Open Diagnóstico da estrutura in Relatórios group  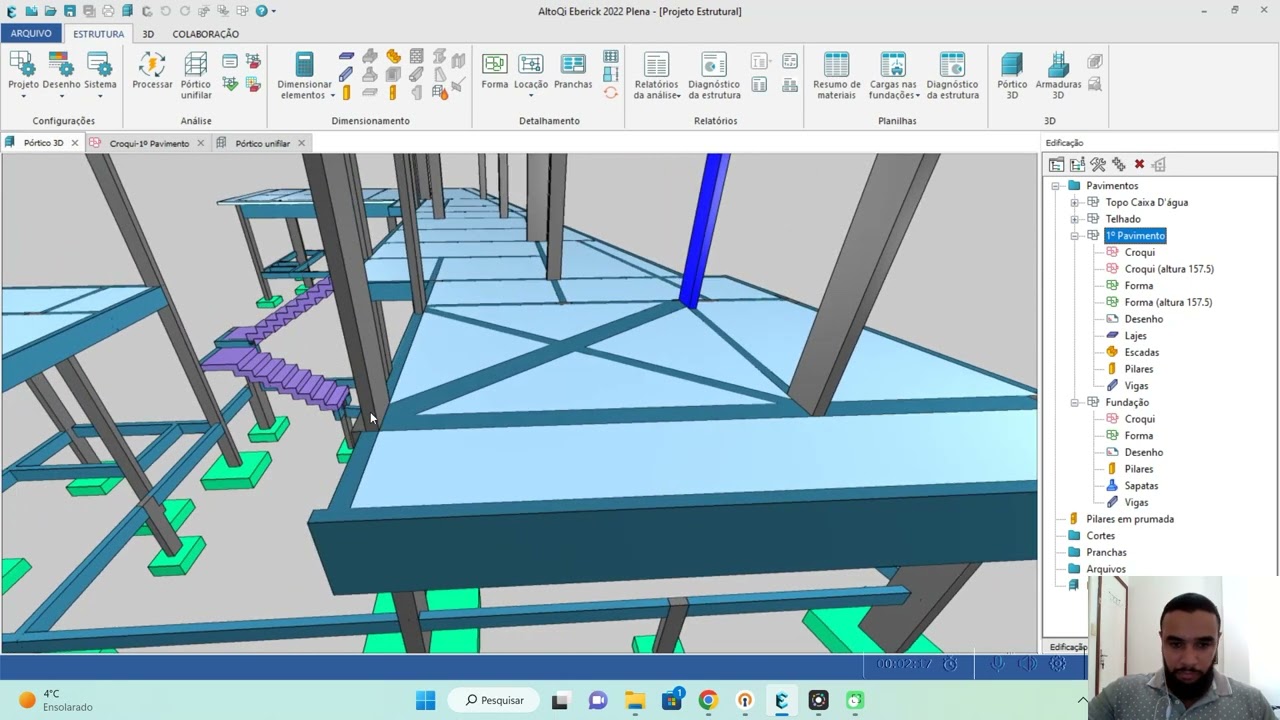point(714,76)
